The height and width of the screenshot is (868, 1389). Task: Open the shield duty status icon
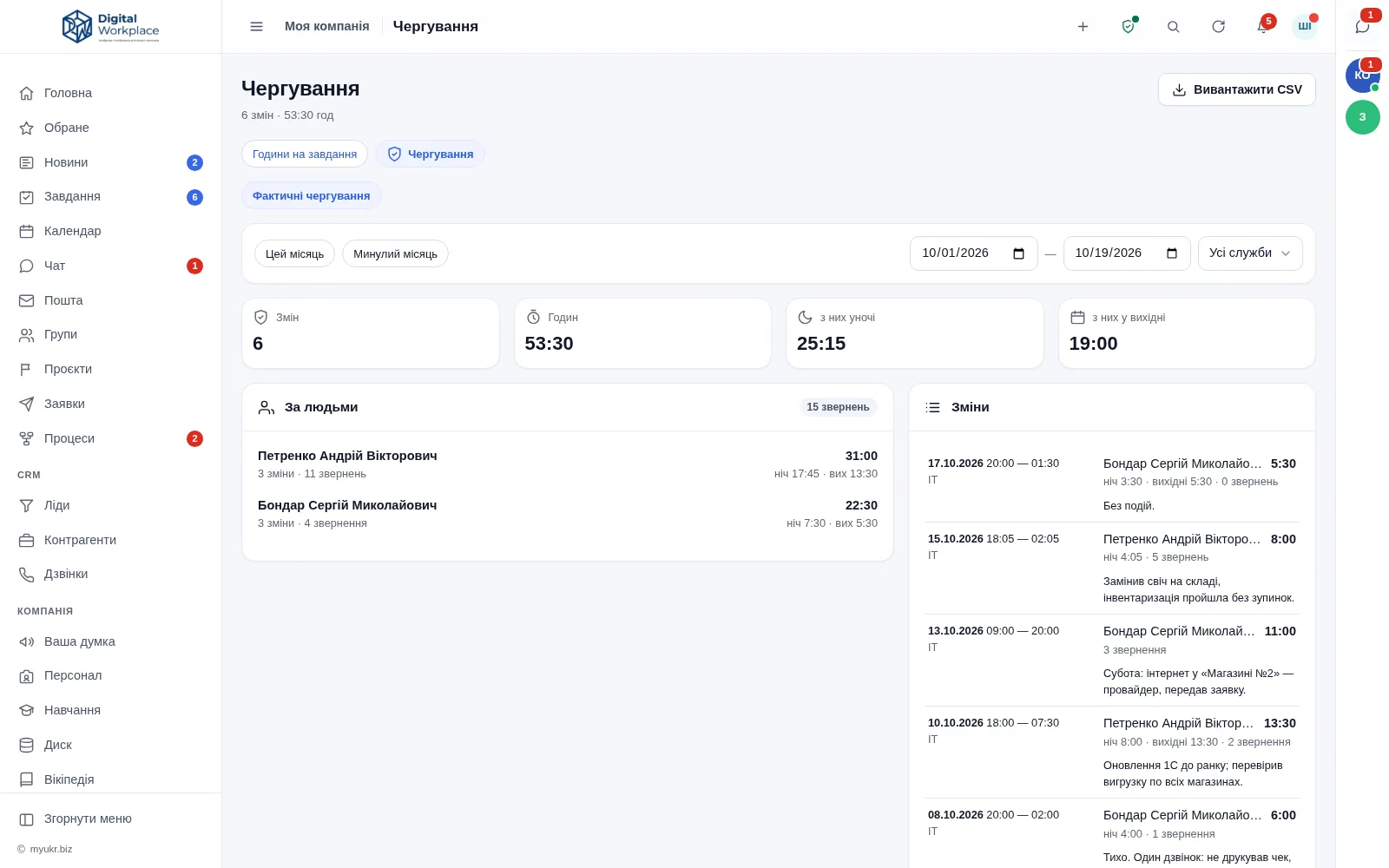tap(1128, 27)
